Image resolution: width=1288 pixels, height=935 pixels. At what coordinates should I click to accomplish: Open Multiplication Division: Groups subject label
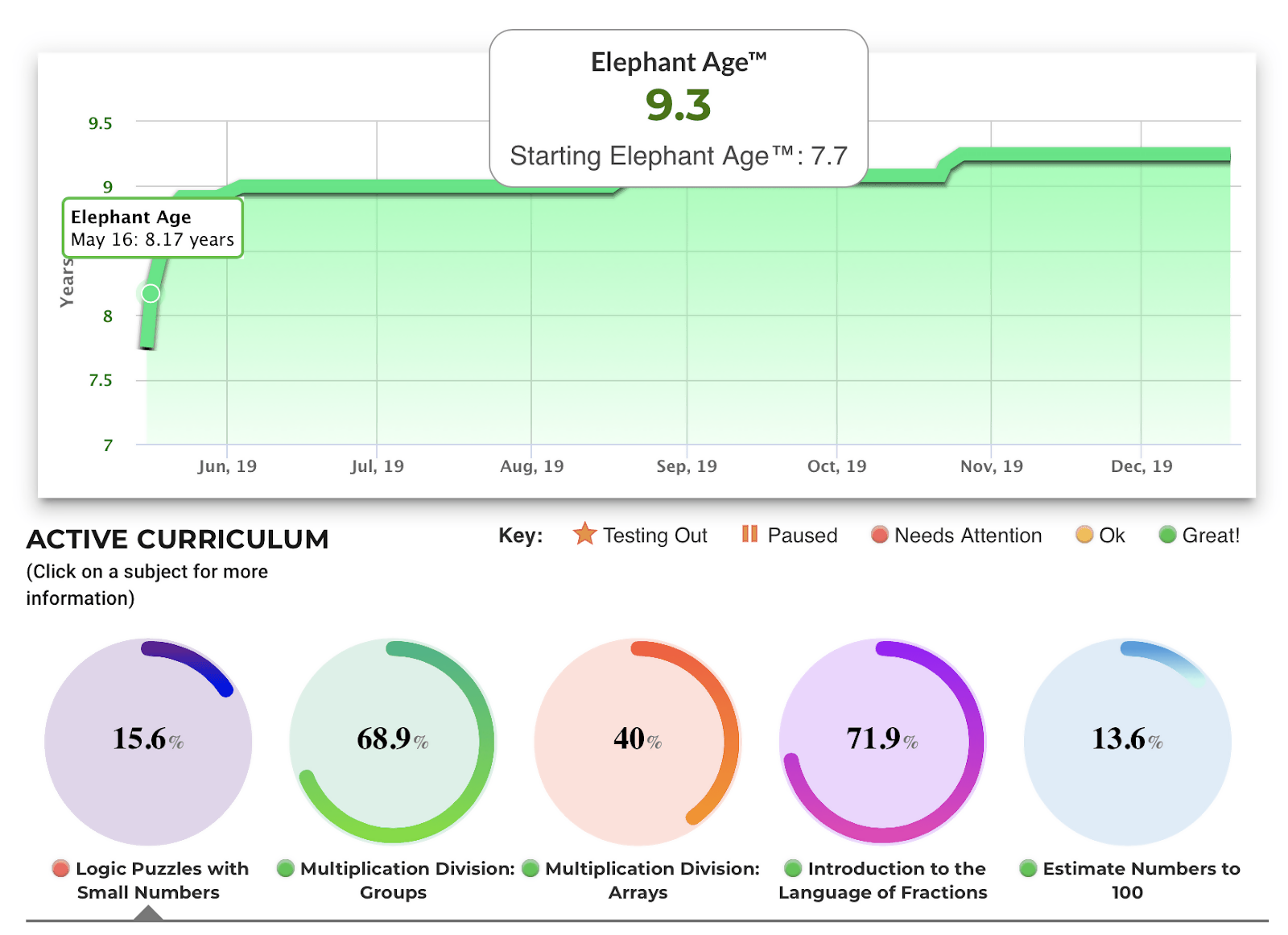[407, 880]
